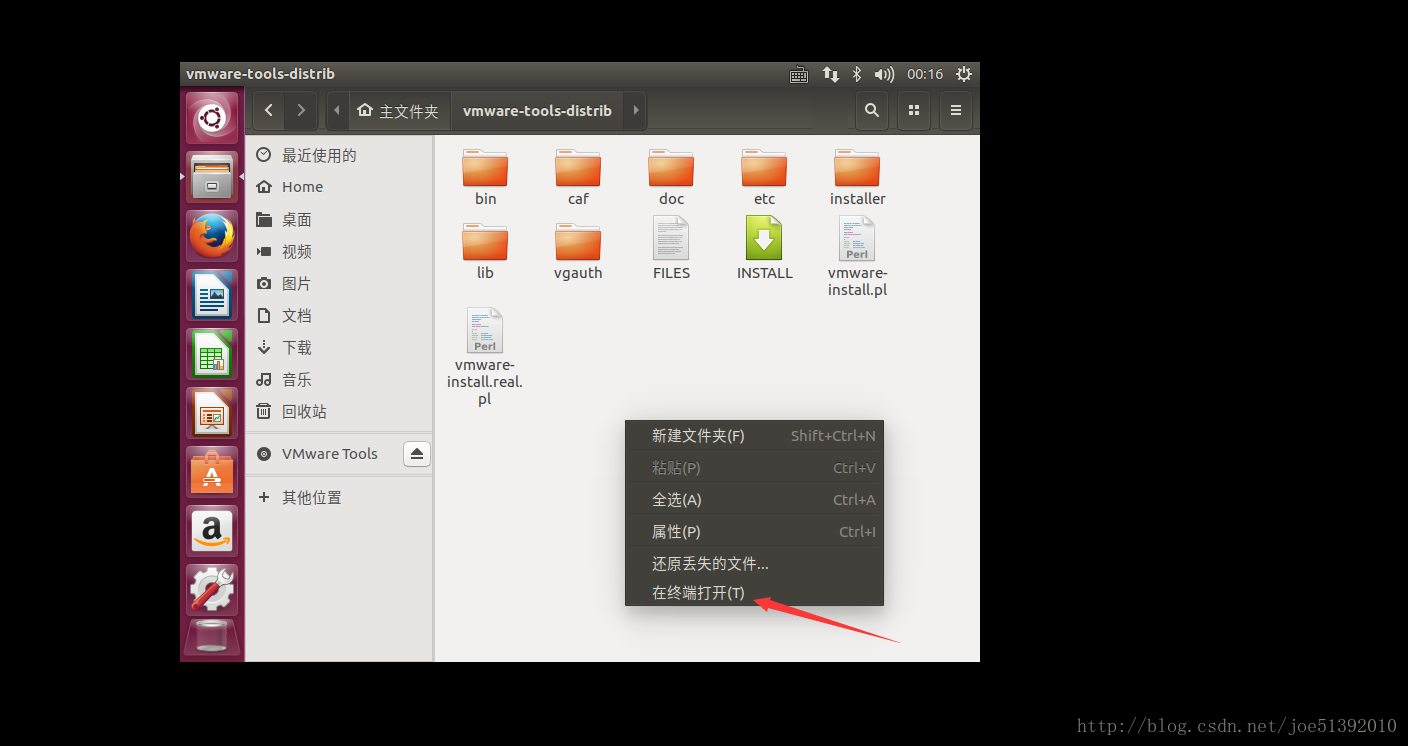Open 音乐 in the sidebar

(338, 379)
